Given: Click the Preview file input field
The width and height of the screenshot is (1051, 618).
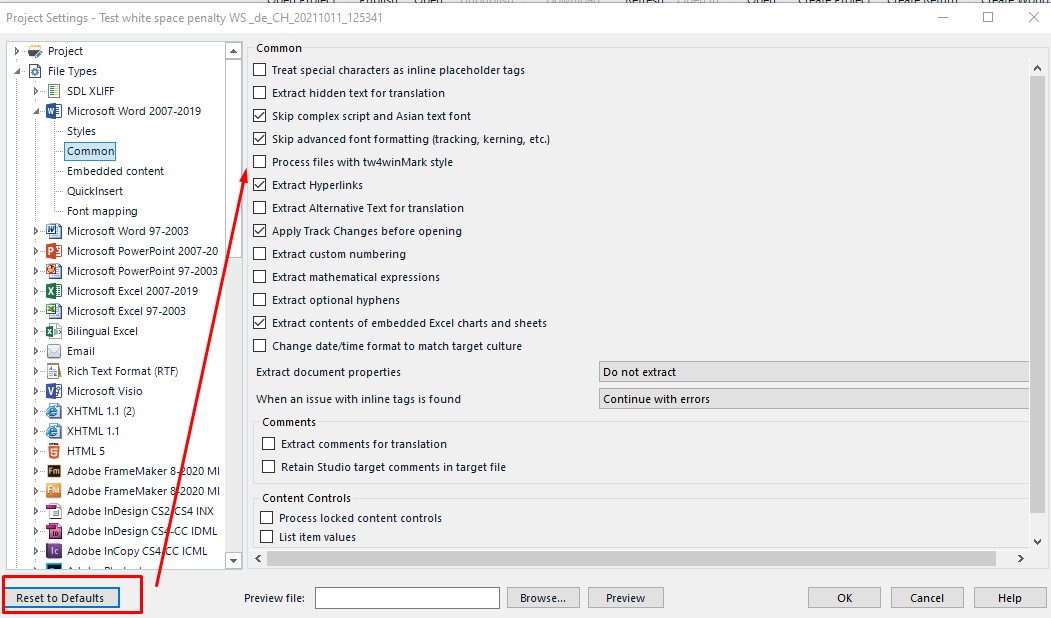Looking at the screenshot, I should click(408, 598).
